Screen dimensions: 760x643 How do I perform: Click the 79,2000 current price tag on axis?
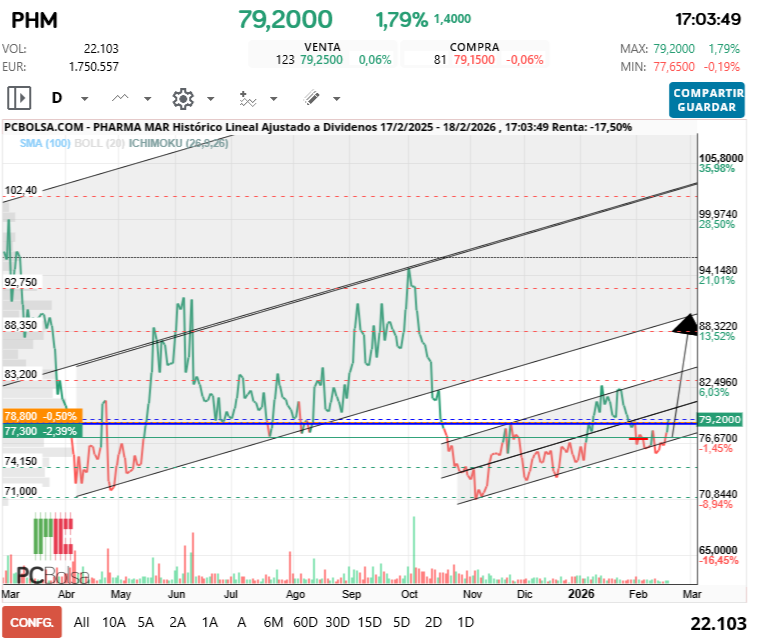tap(719, 420)
